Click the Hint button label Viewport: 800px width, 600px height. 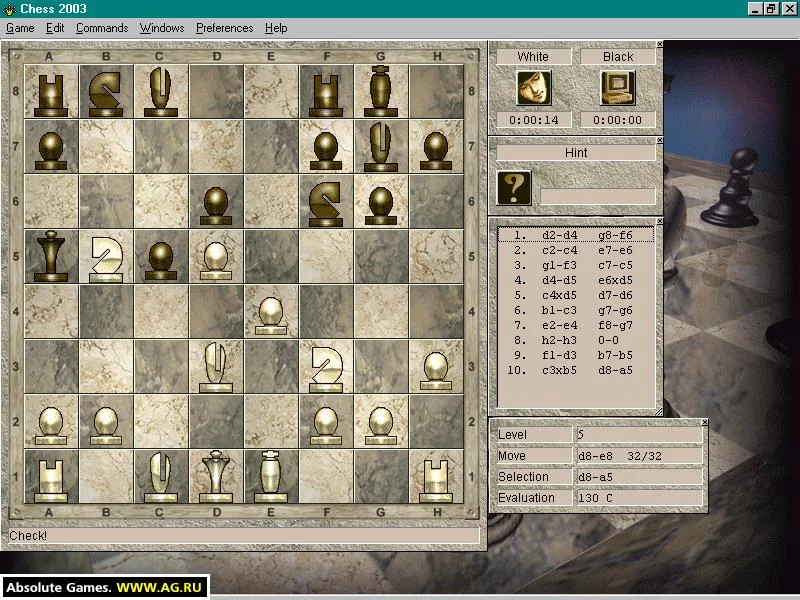click(x=576, y=153)
